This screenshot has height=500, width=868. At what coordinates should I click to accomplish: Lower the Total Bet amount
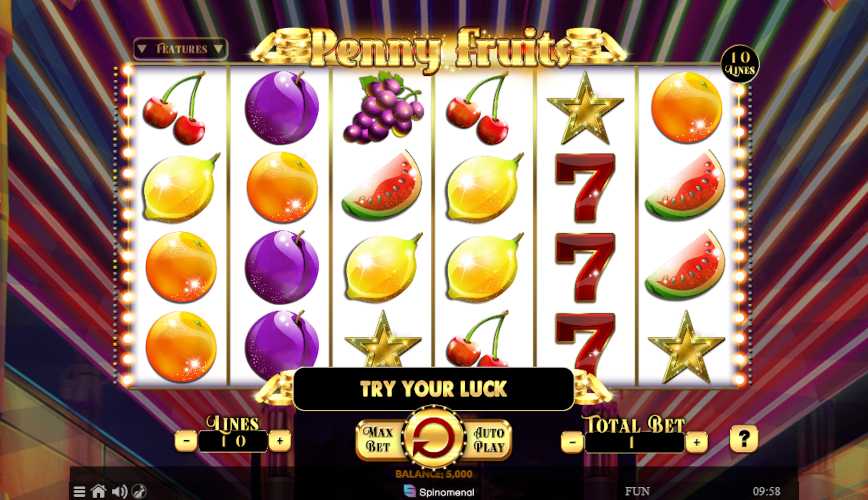[572, 442]
